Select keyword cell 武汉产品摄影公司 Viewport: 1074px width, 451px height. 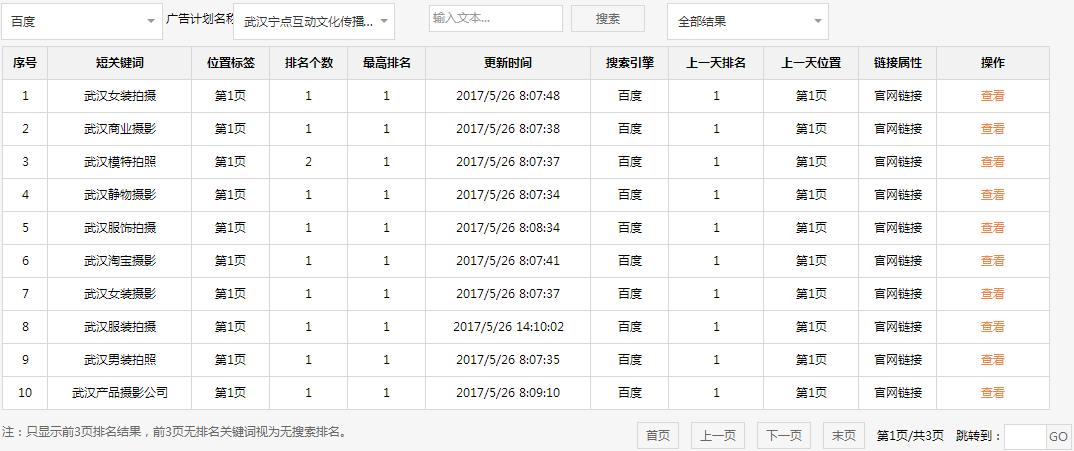[120, 393]
